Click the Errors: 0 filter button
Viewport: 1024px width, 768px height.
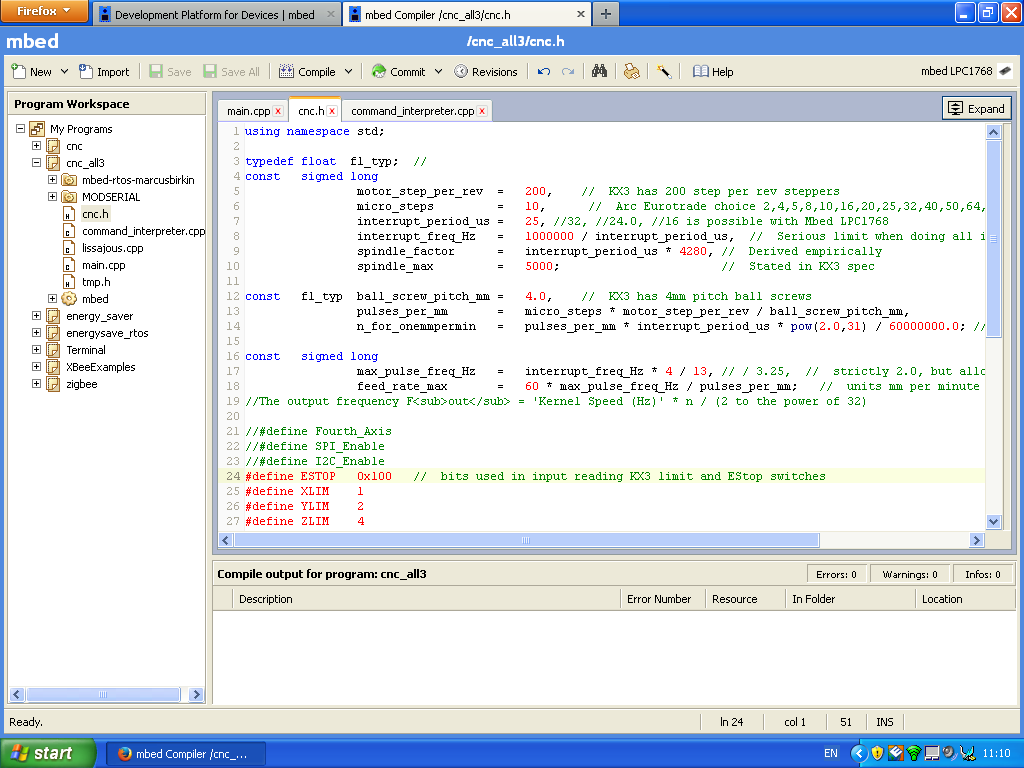tap(836, 574)
